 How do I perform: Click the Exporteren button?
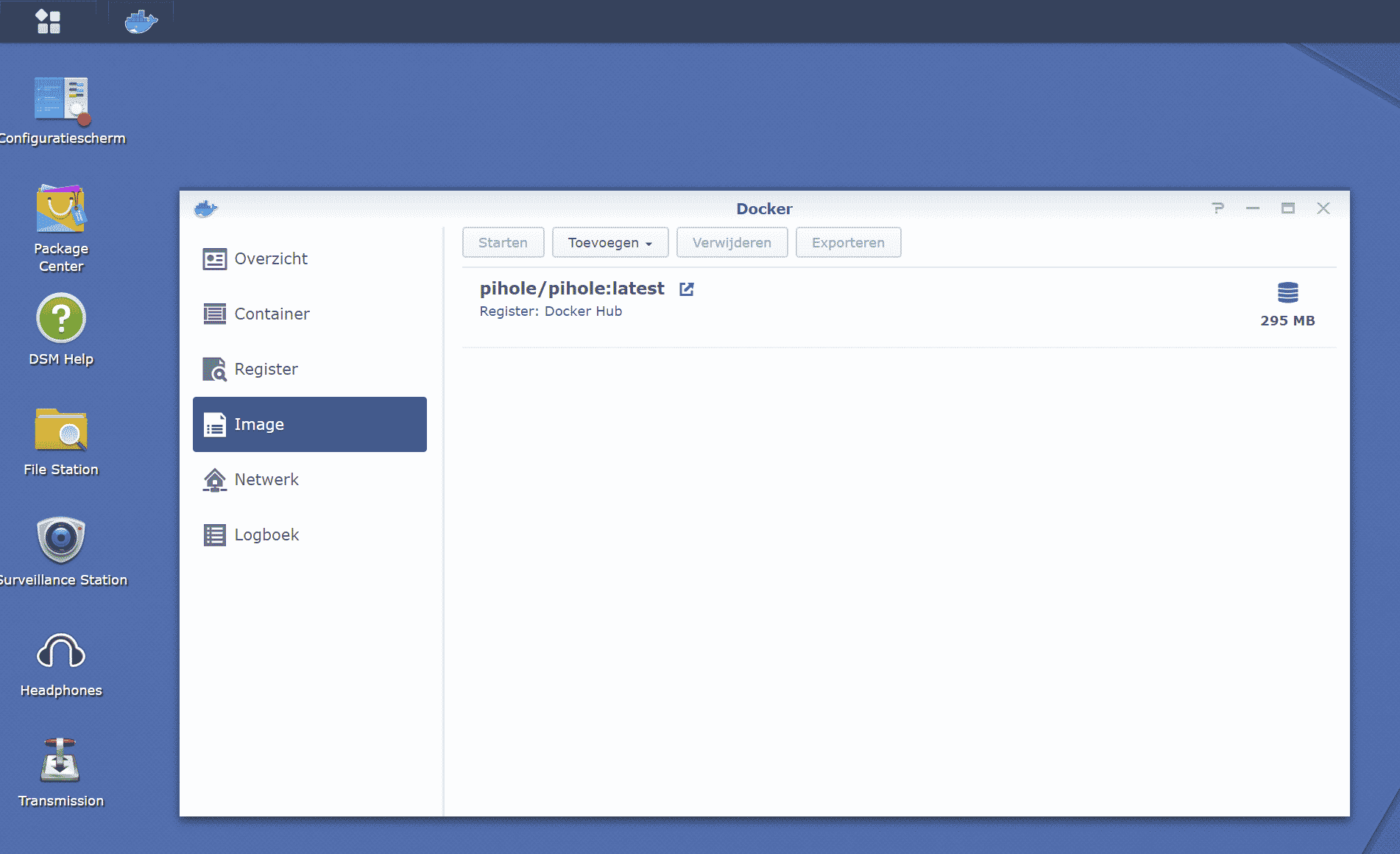pos(848,243)
